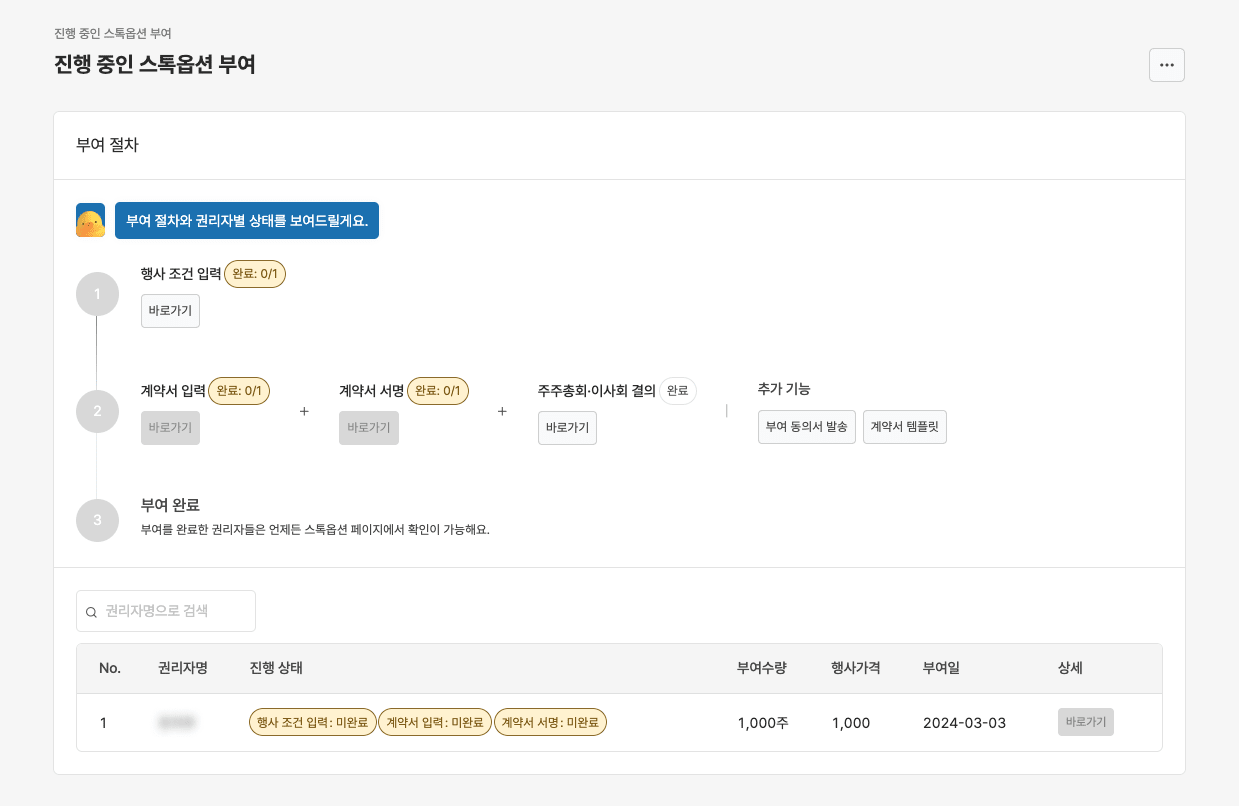The image size is (1239, 806).
Task: Click step 1 circle indicator
Action: 97,294
